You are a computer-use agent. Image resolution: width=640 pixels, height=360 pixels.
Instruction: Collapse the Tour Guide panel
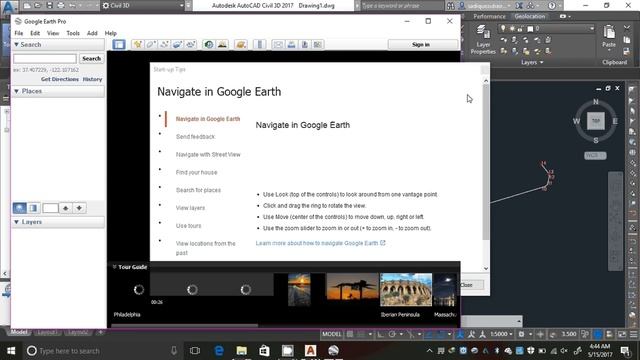click(114, 267)
